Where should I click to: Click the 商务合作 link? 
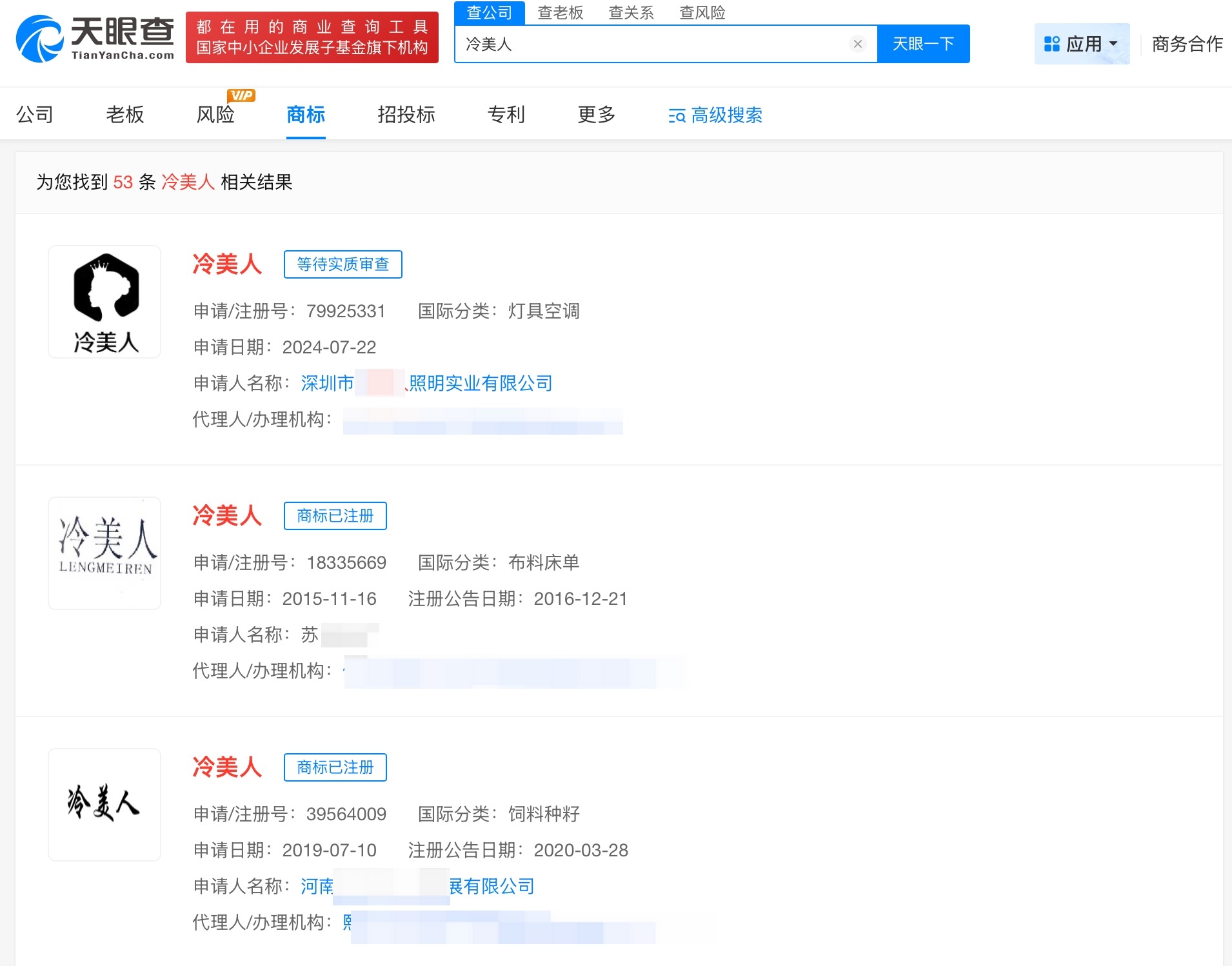click(1187, 43)
